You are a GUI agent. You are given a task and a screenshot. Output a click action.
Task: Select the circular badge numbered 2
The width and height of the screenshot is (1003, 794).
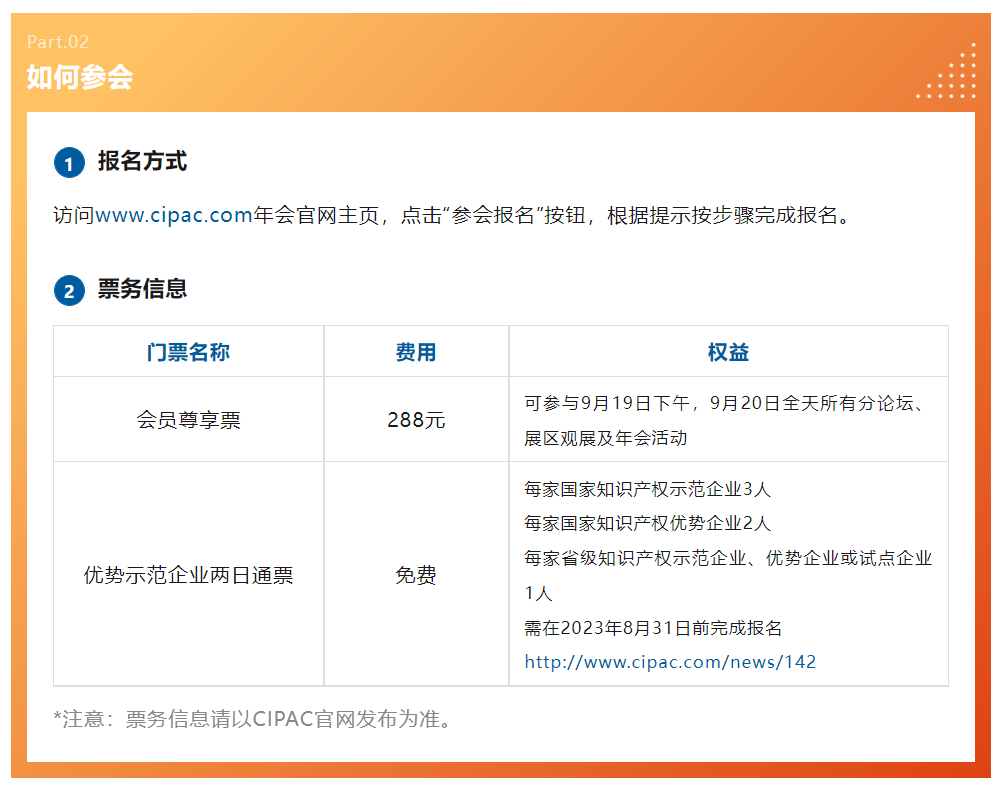click(69, 289)
